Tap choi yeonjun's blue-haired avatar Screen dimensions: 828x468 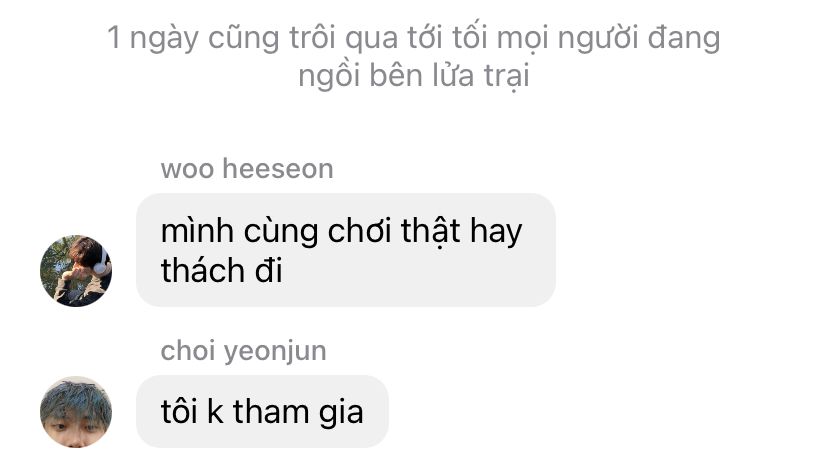point(76,412)
